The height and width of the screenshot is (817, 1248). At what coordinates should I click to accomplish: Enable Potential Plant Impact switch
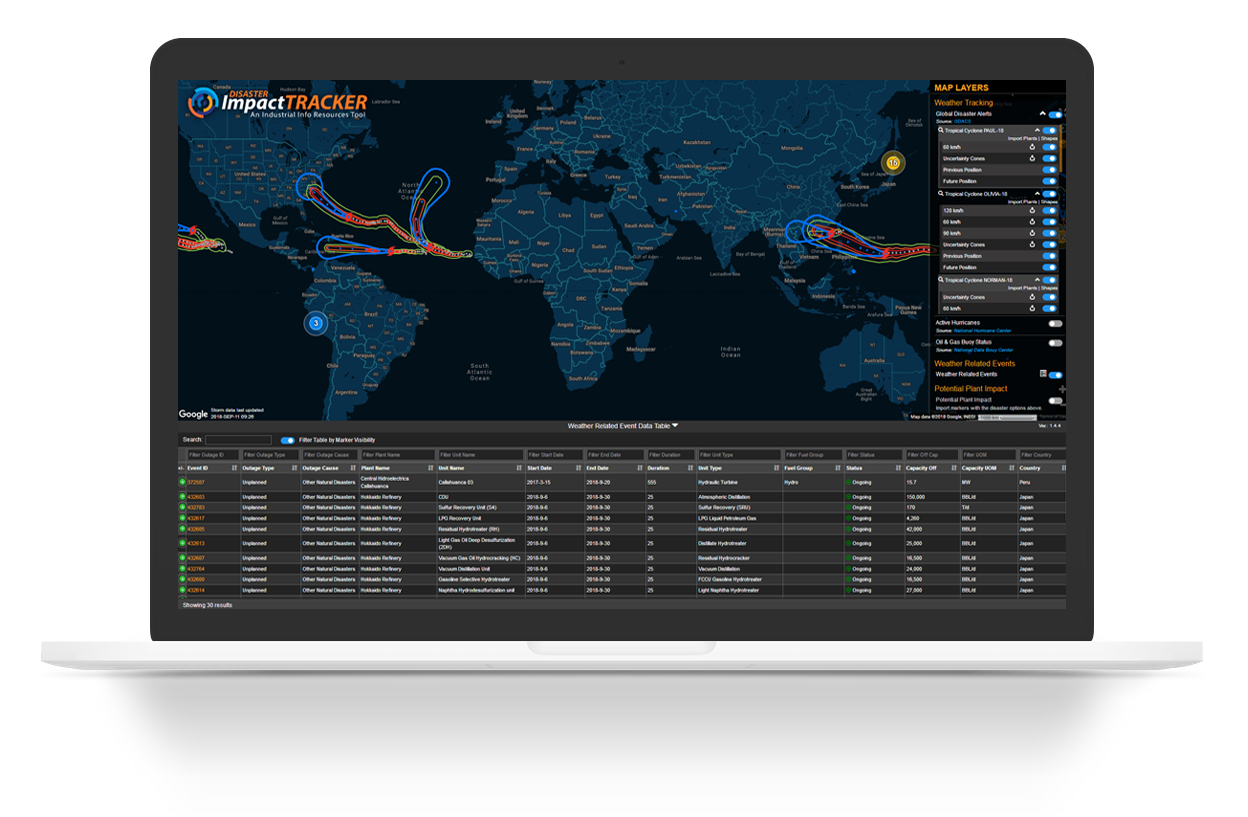click(x=1055, y=400)
